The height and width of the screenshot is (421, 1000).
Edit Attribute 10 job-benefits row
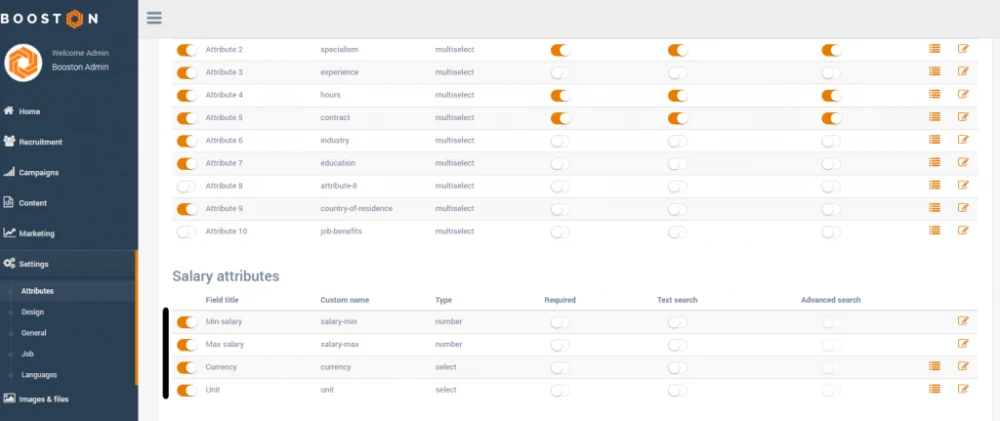pyautogui.click(x=963, y=230)
